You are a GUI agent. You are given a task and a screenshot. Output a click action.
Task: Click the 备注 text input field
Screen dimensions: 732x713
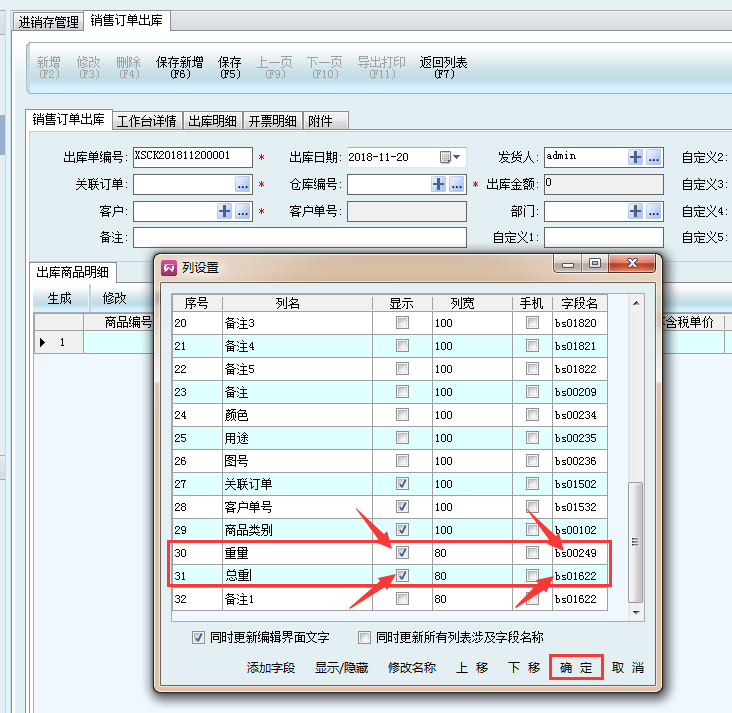[x=299, y=238]
